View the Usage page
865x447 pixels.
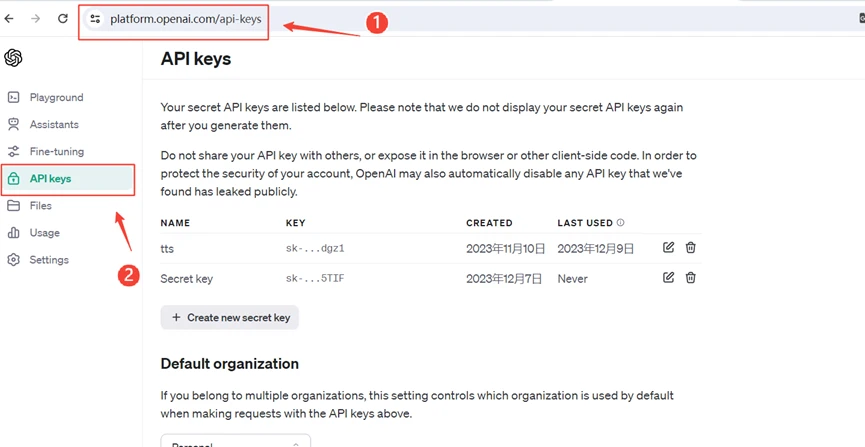44,232
